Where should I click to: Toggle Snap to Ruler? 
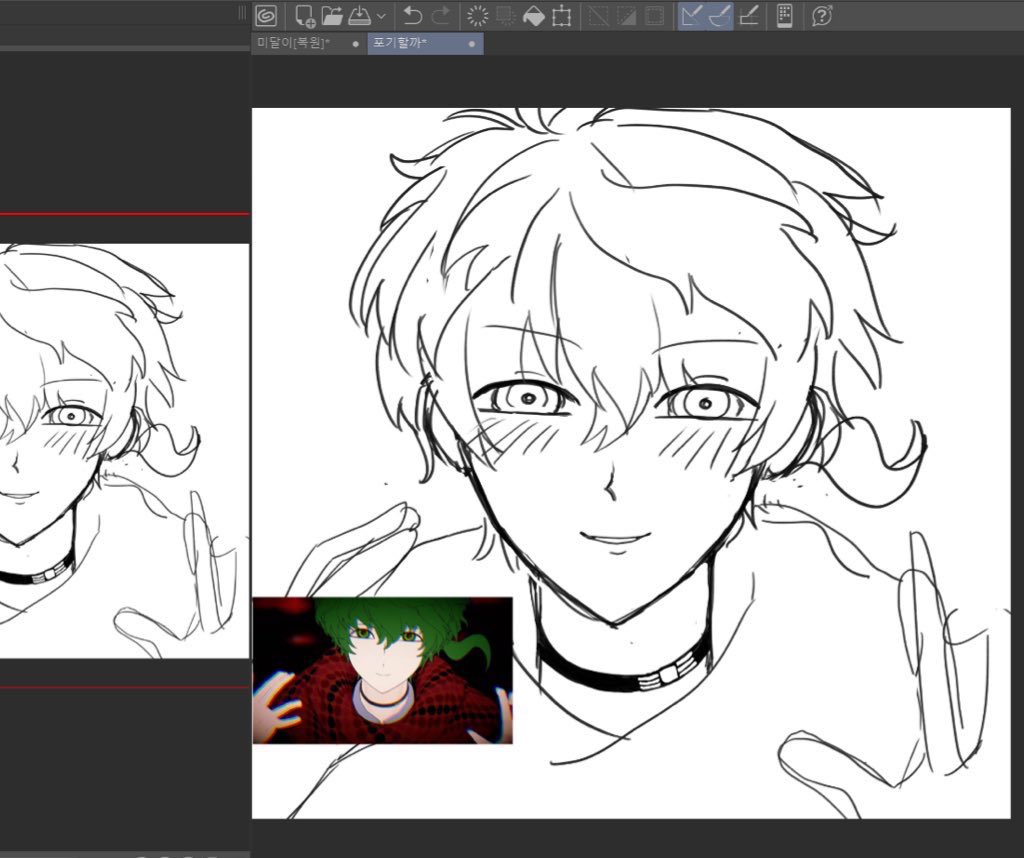pos(691,16)
